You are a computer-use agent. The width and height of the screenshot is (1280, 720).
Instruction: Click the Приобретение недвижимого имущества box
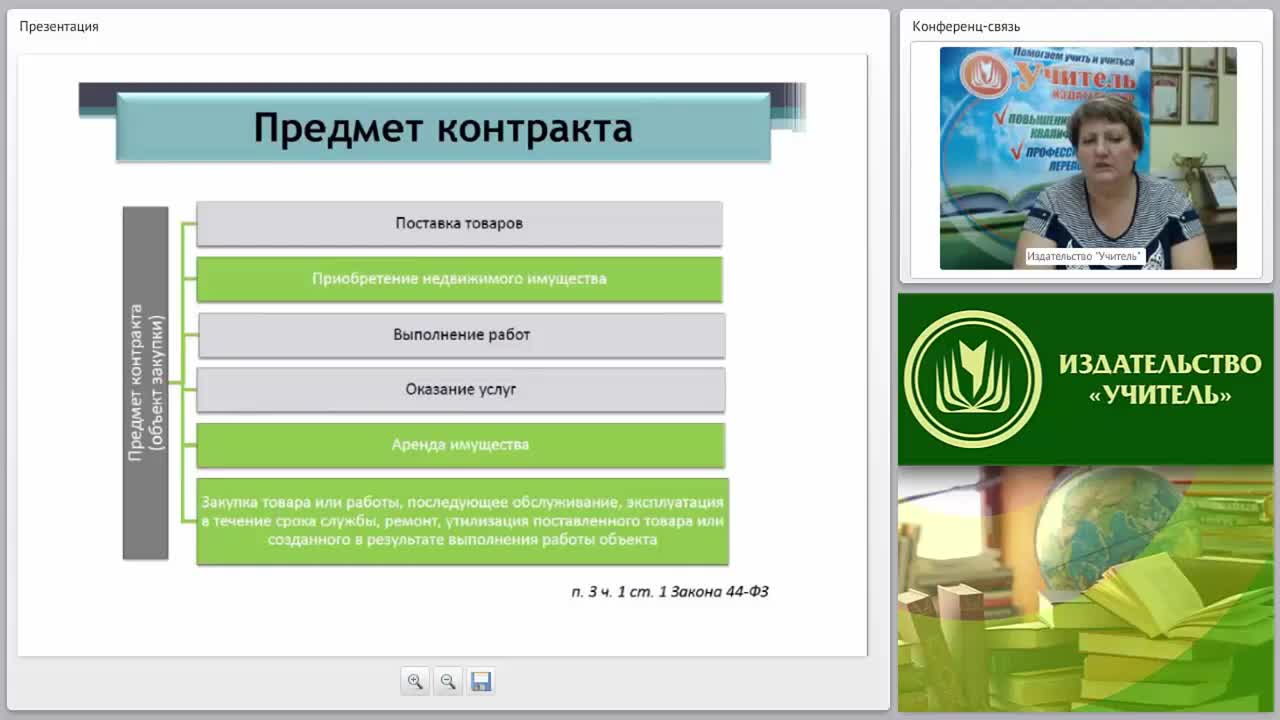(459, 279)
